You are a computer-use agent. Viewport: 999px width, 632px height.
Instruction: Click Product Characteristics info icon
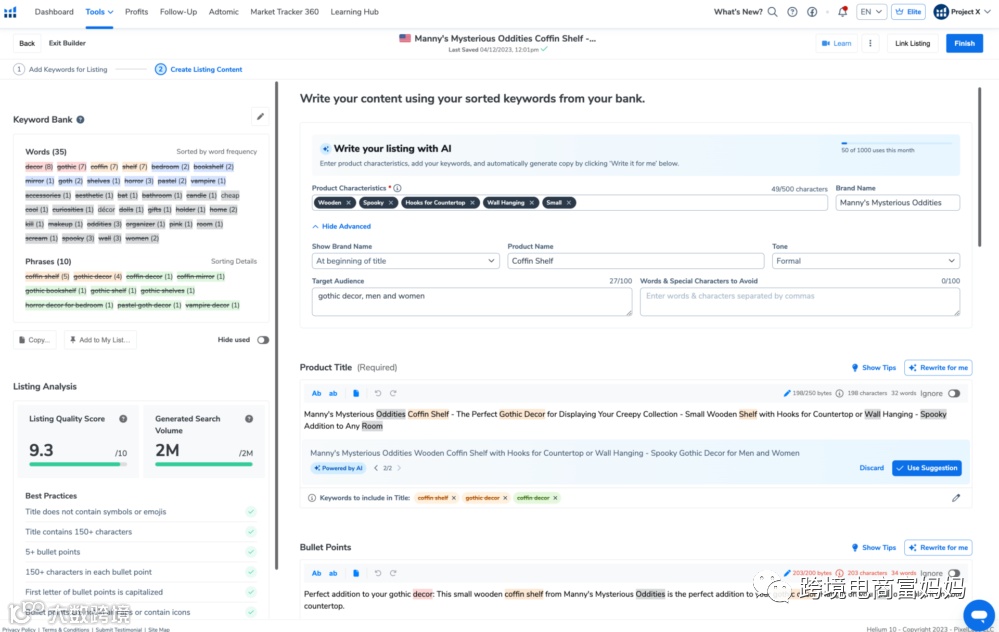point(398,188)
